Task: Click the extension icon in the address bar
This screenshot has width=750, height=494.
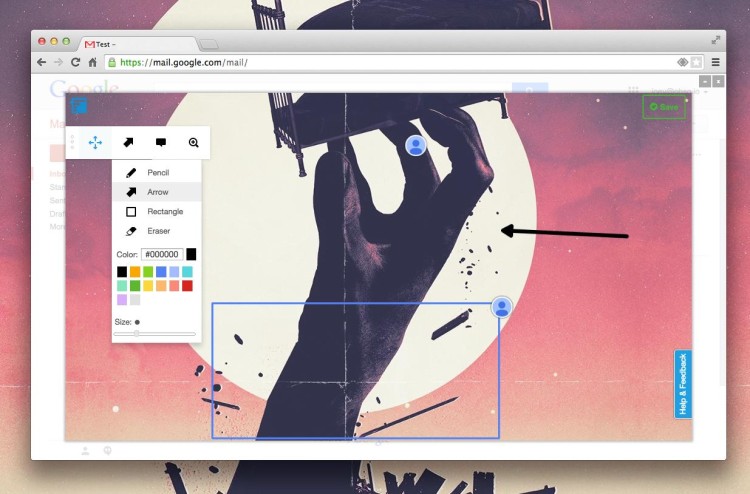Action: (x=683, y=62)
